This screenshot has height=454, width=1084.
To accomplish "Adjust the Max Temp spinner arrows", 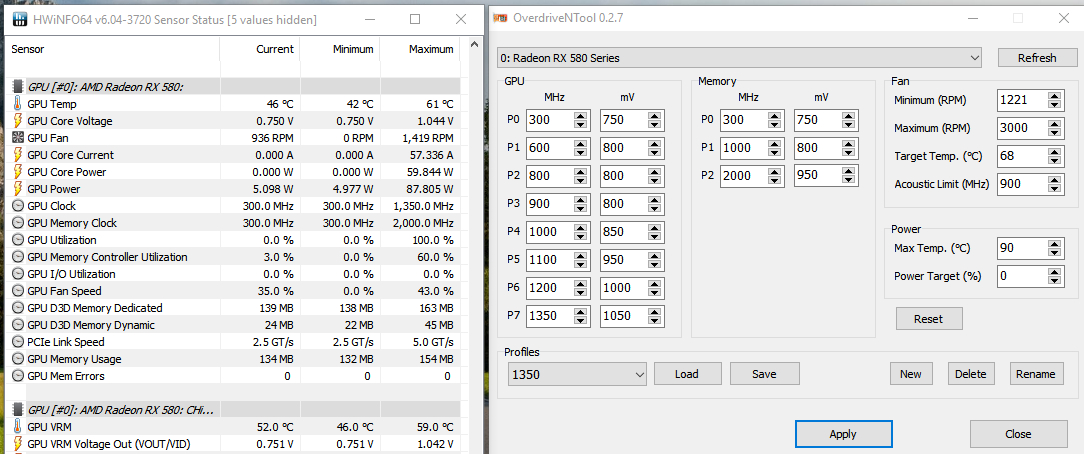I will coord(1054,248).
